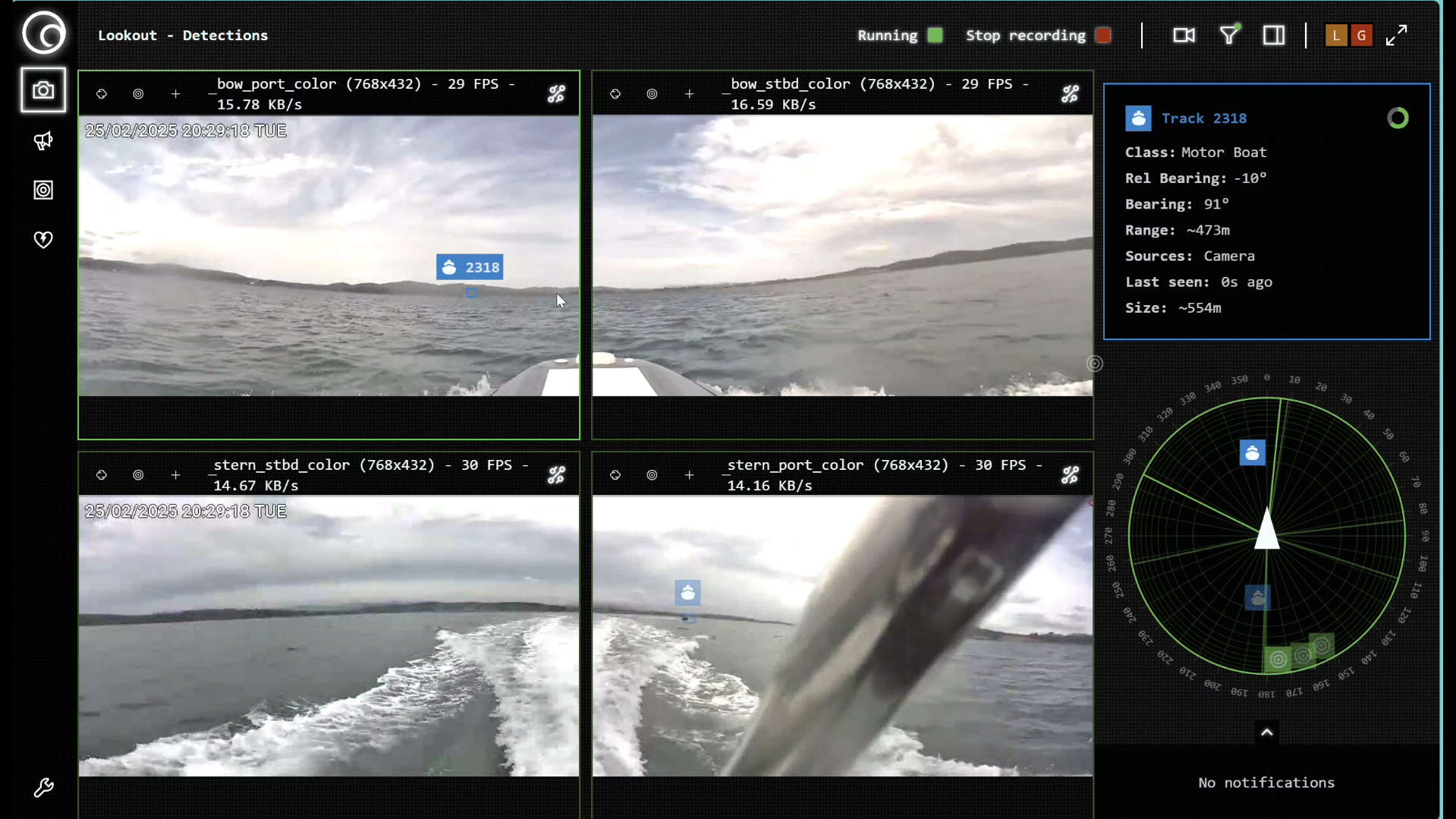The width and height of the screenshot is (1456, 819).
Task: Open the camera view in sidebar
Action: [43, 90]
